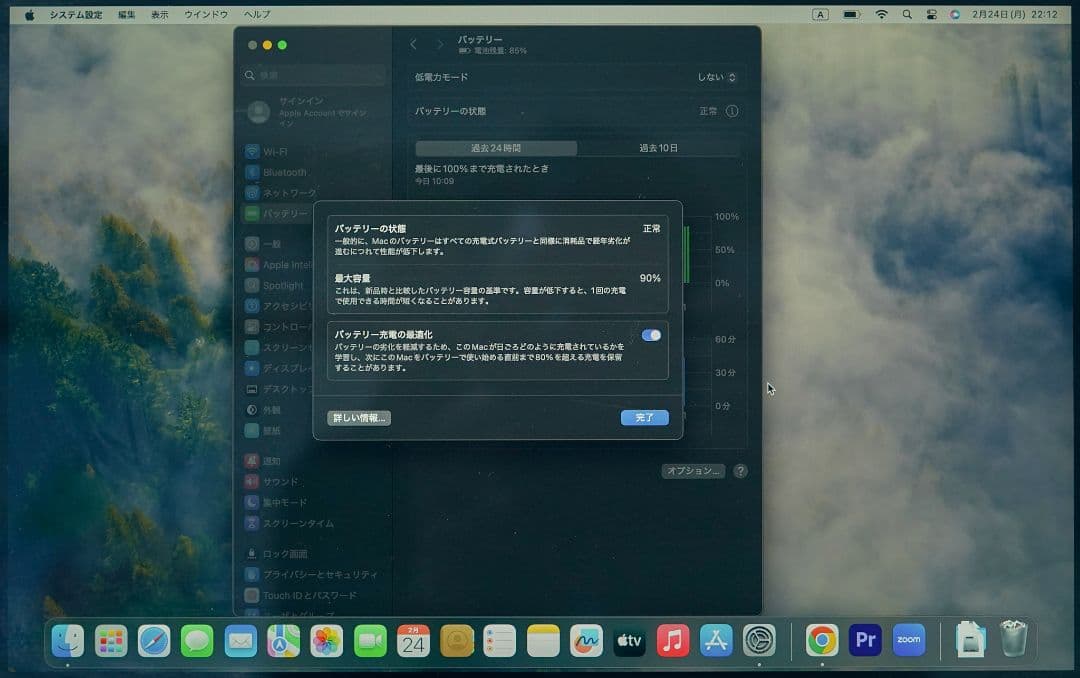This screenshot has height=678, width=1080.
Task: Launch Google Chrome from the Dock
Action: click(821, 639)
